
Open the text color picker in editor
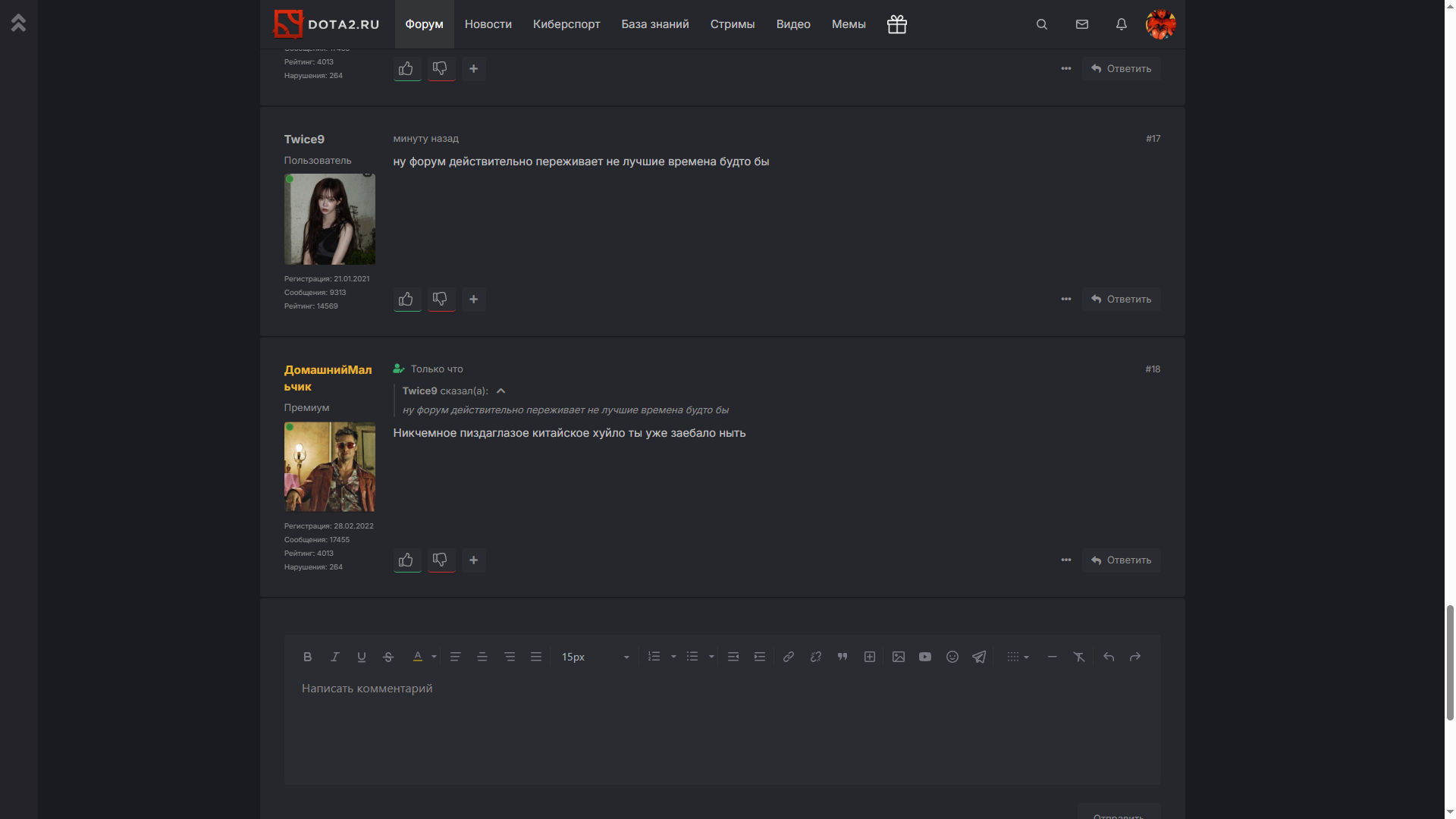click(x=418, y=657)
